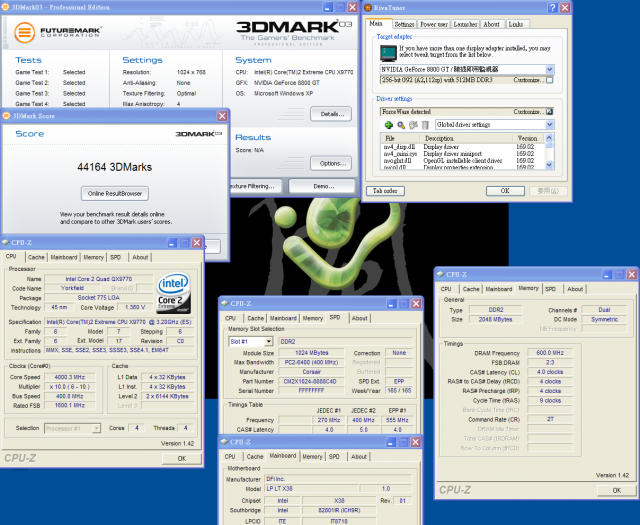Switch to the Power user tab in RivaTuner
The image size is (640, 525).
click(x=433, y=24)
